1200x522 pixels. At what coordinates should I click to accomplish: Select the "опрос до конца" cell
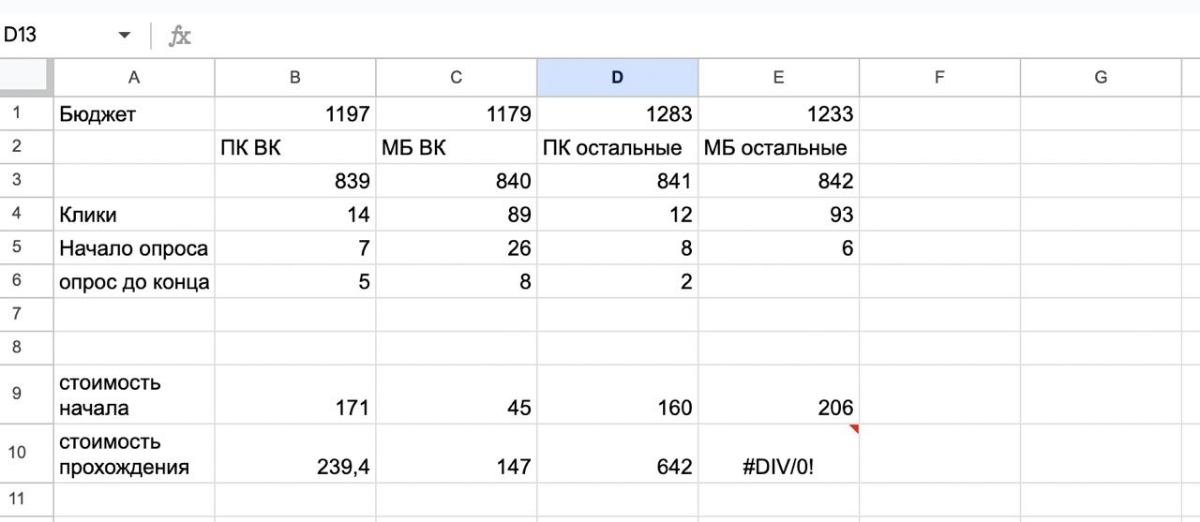pos(134,282)
